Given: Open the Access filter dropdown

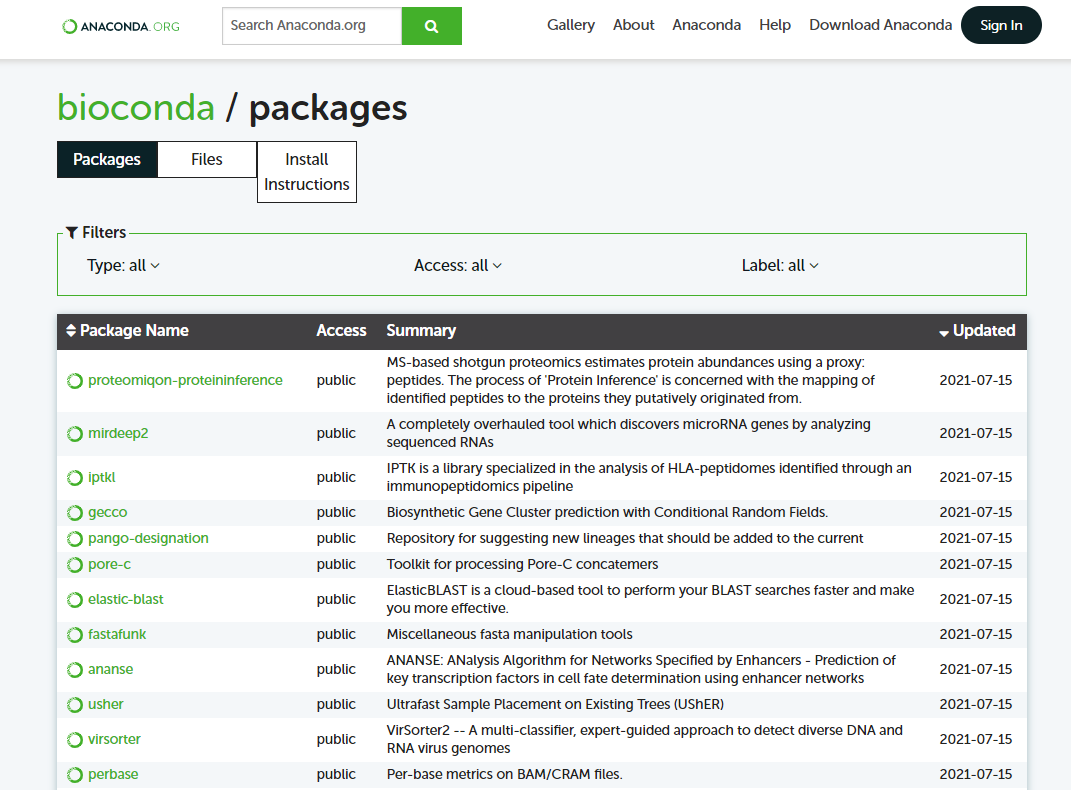Looking at the screenshot, I should [x=458, y=266].
